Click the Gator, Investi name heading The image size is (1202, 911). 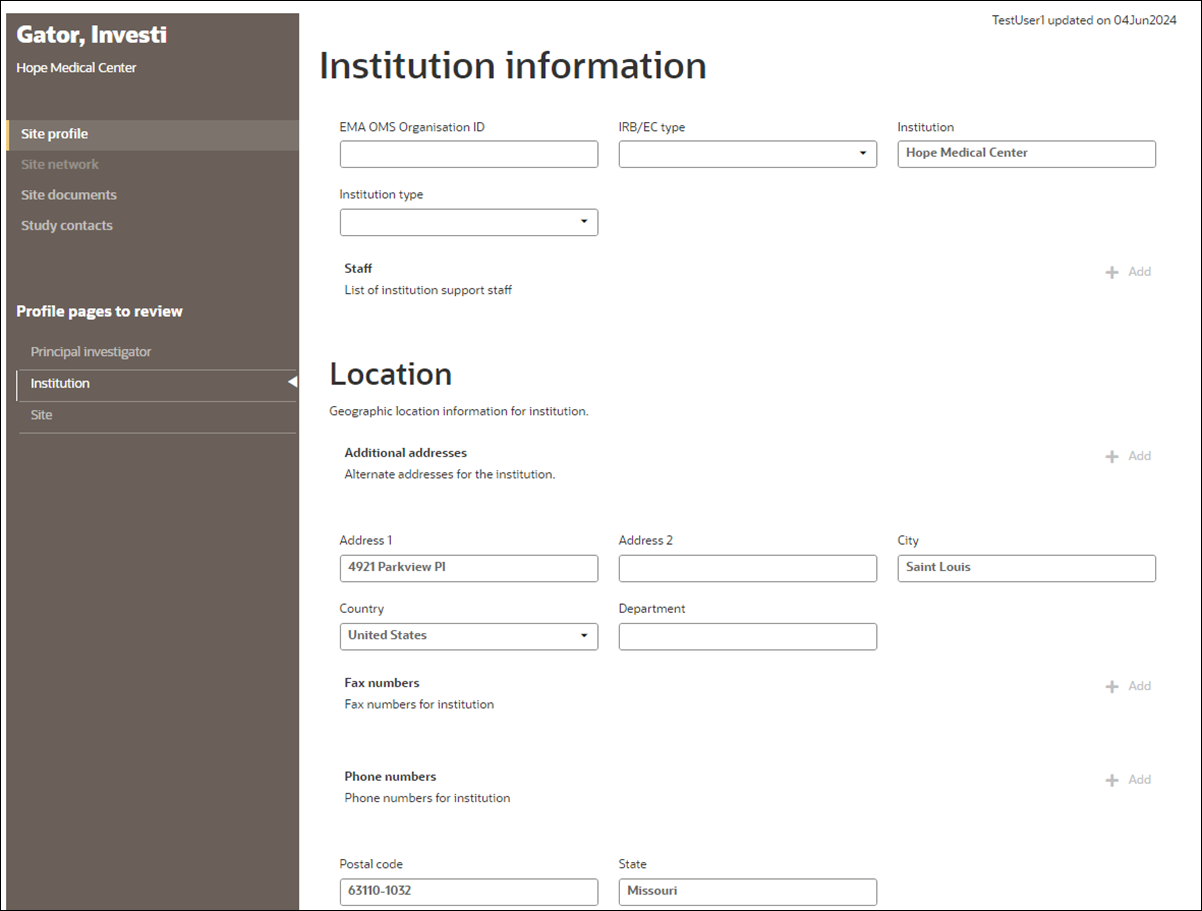(92, 36)
